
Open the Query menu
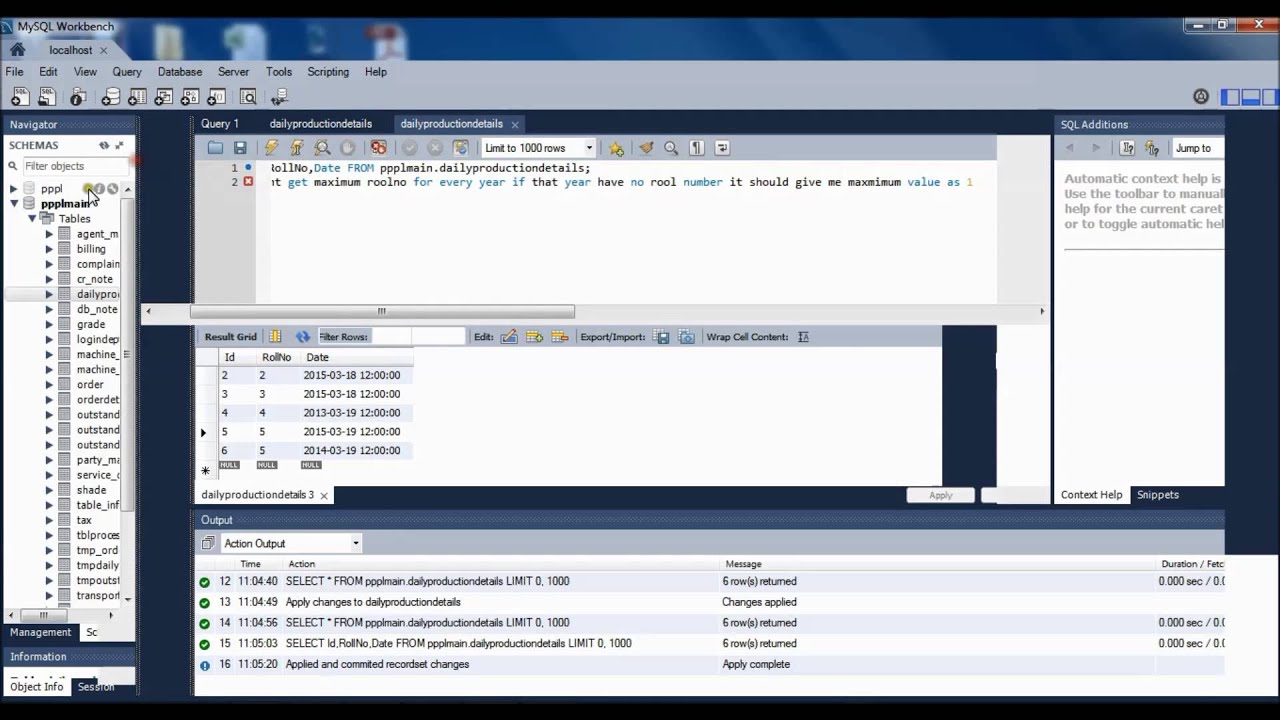click(127, 72)
